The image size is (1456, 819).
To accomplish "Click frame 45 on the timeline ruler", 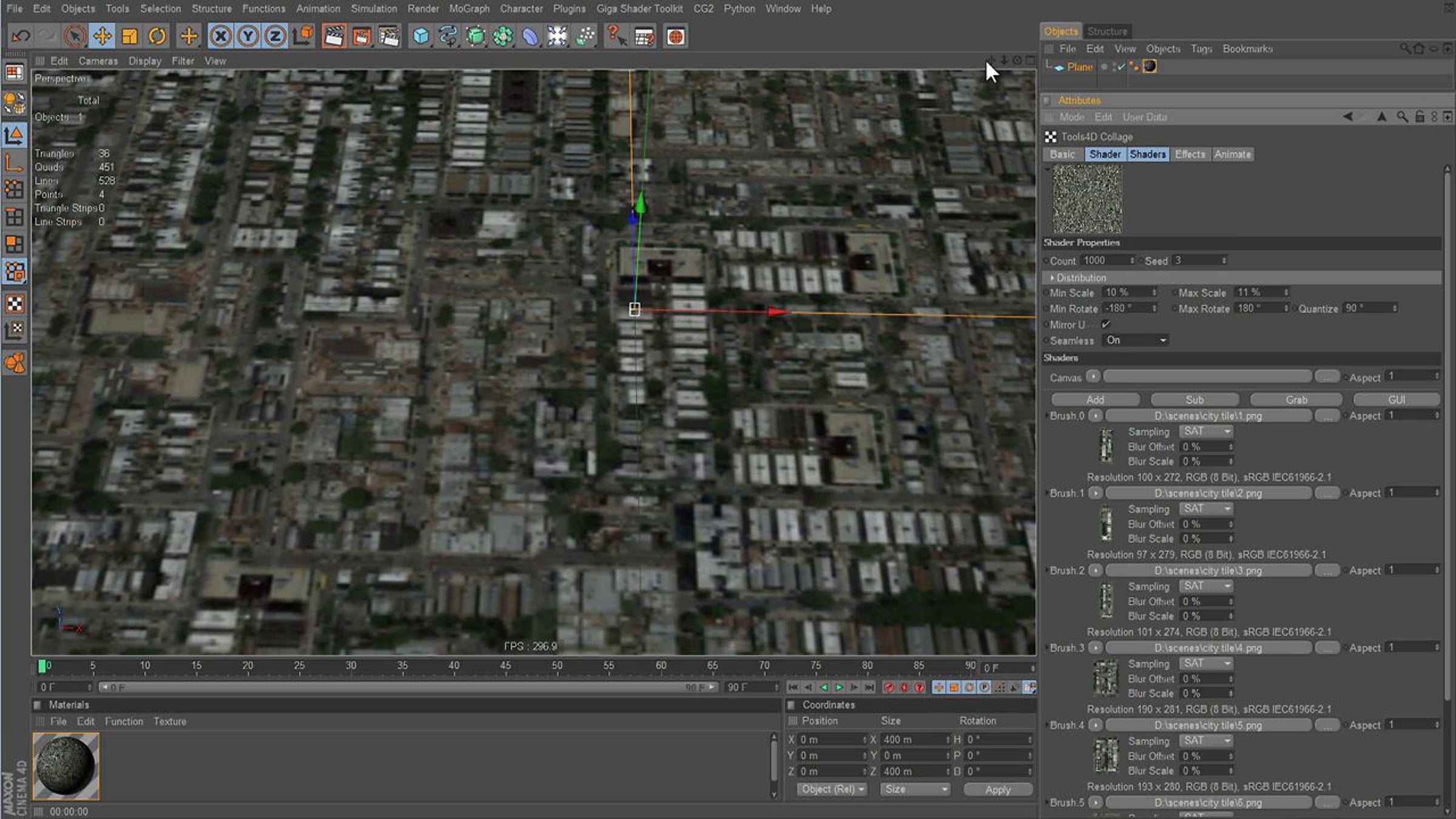I will (505, 666).
